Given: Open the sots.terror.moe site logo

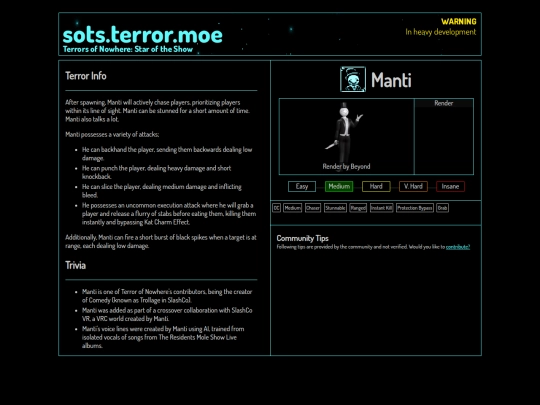Looking at the screenshot, I should click(x=143, y=35).
